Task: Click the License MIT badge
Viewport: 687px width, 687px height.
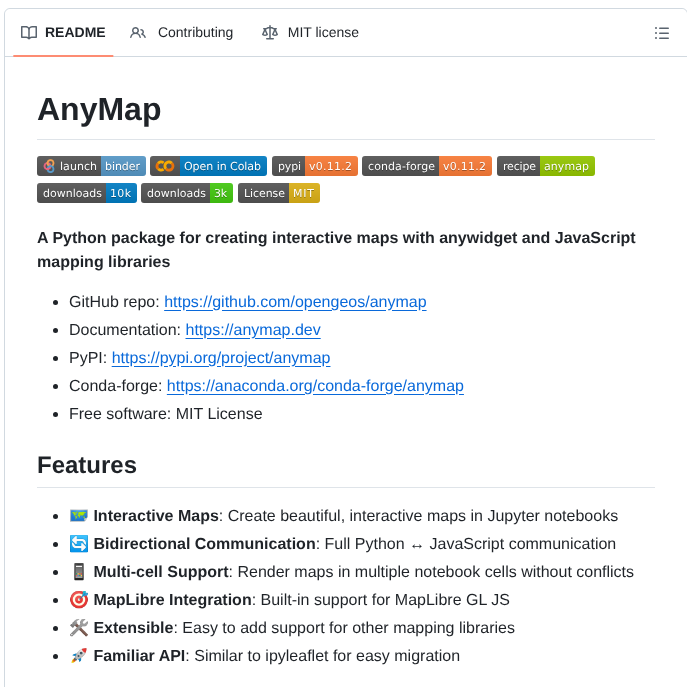Action: coord(279,193)
